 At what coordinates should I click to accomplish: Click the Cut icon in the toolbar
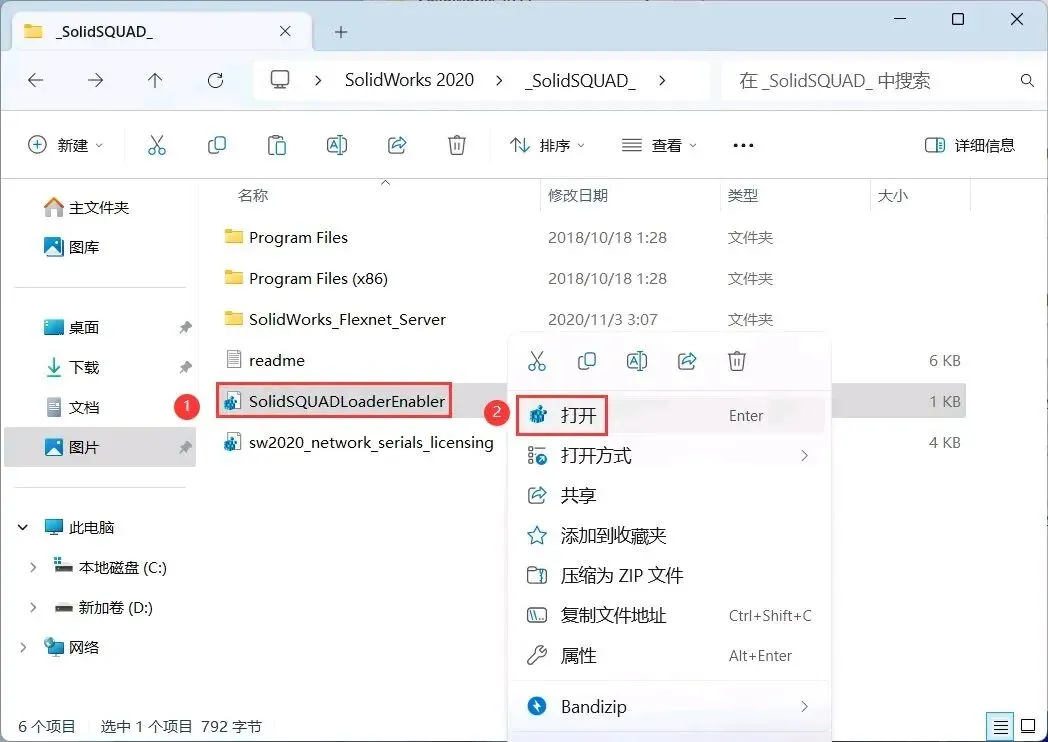[157, 145]
